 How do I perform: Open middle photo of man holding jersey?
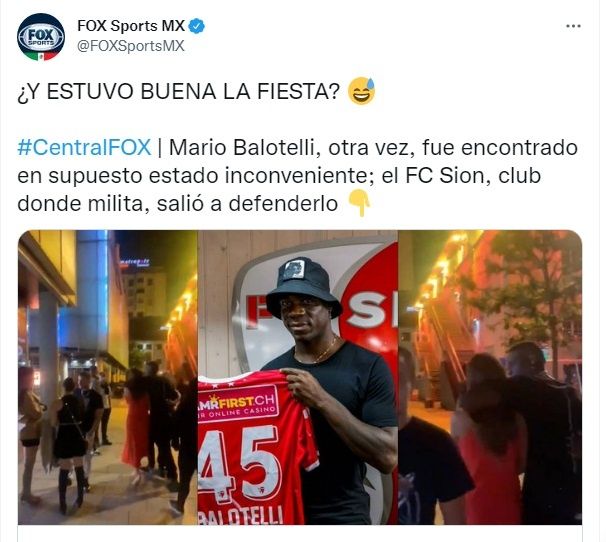point(298,377)
